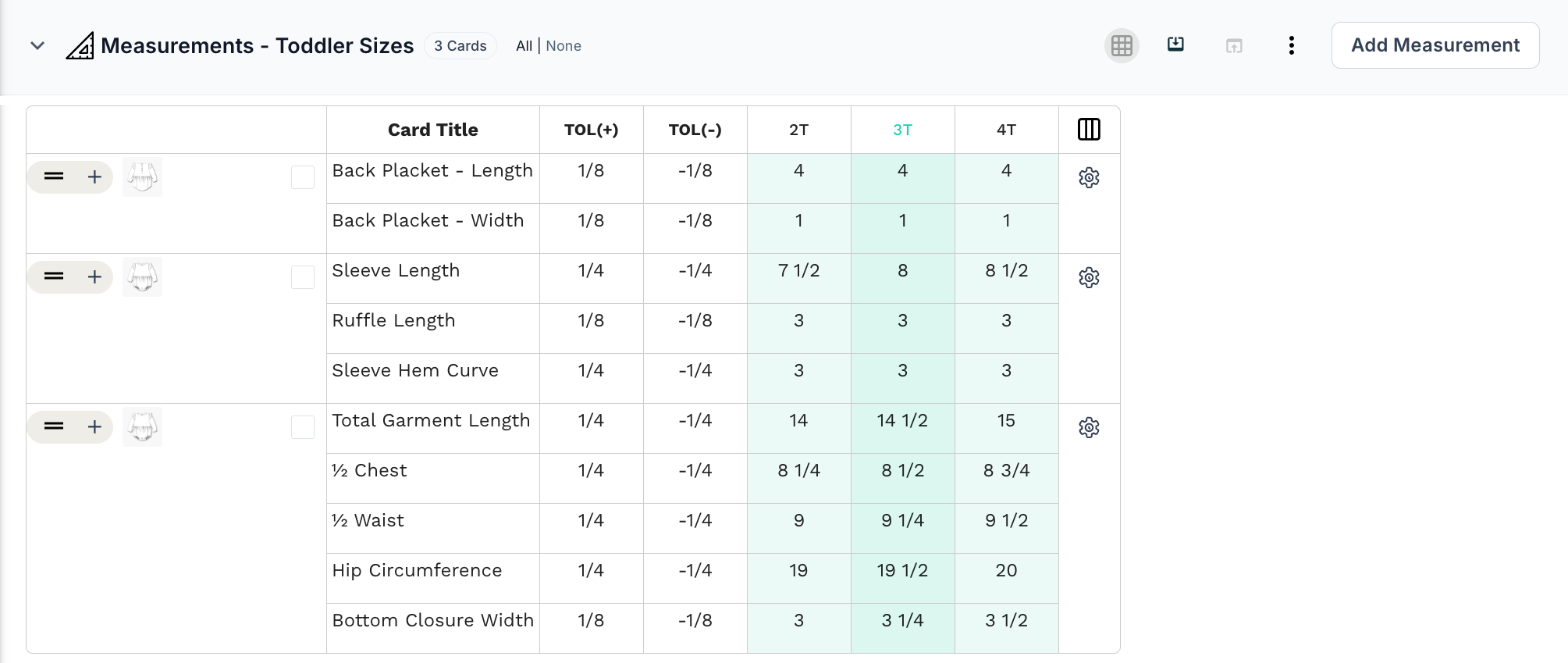Edit the 2T value 7 1/2 for Sleeve Length
Image resolution: width=1568 pixels, height=663 pixels.
pos(799,278)
